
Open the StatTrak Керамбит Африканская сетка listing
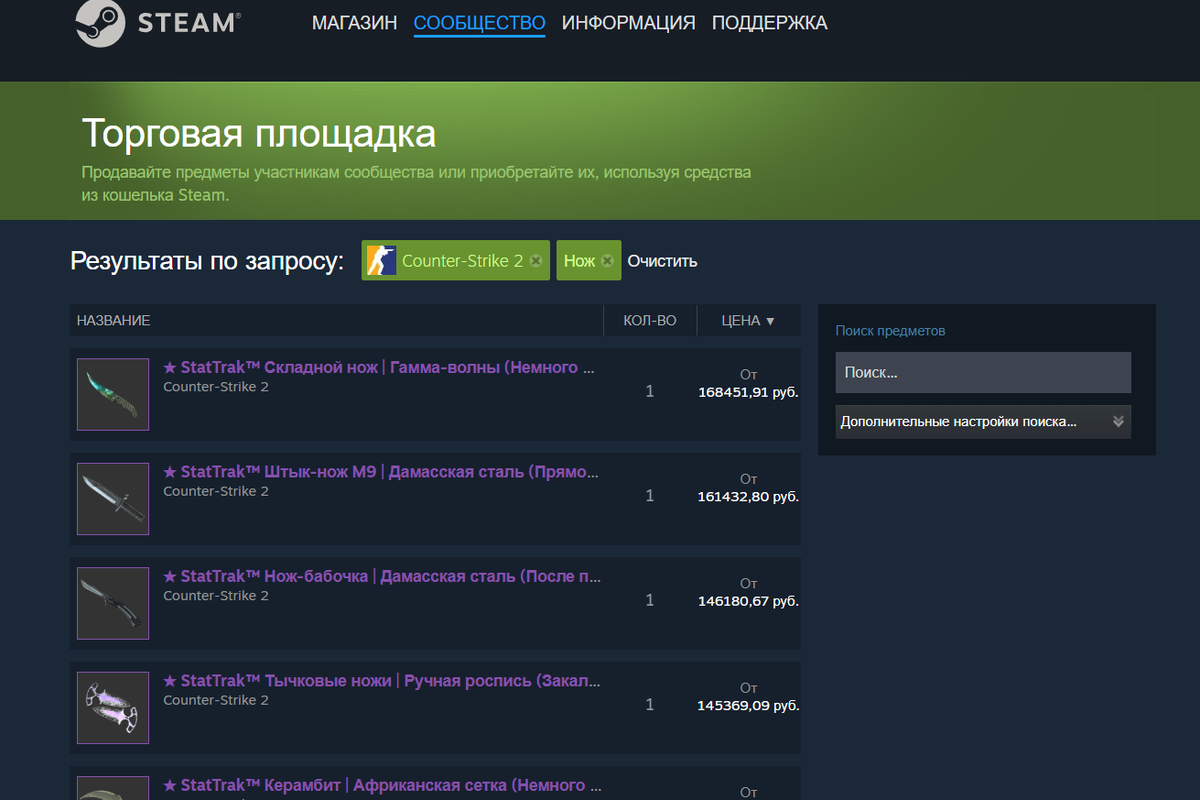(380, 785)
